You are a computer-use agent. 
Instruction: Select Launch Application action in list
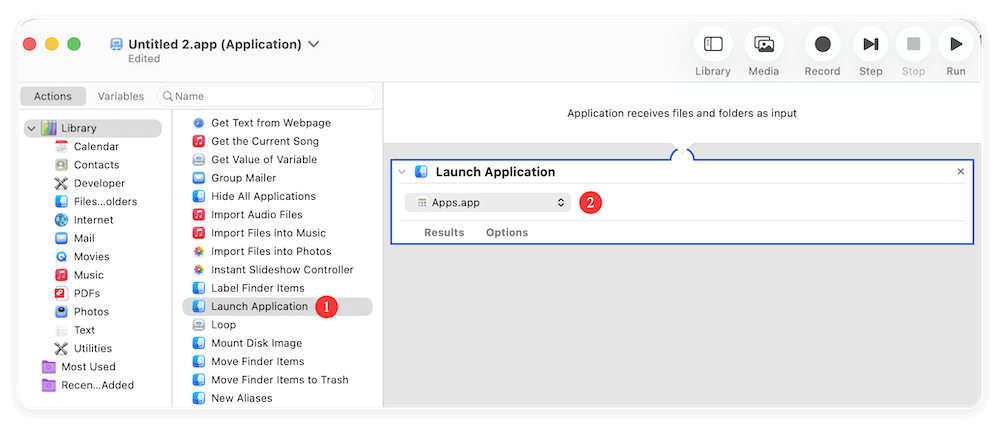coord(277,307)
